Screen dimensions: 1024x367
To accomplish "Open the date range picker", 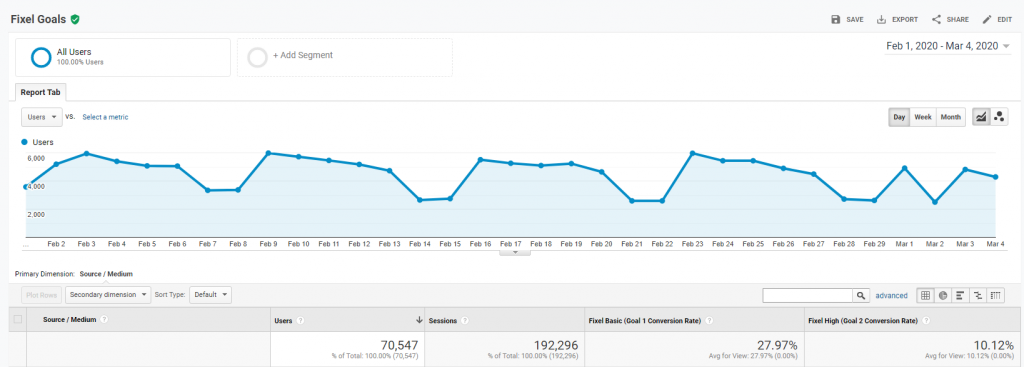I will [x=948, y=46].
